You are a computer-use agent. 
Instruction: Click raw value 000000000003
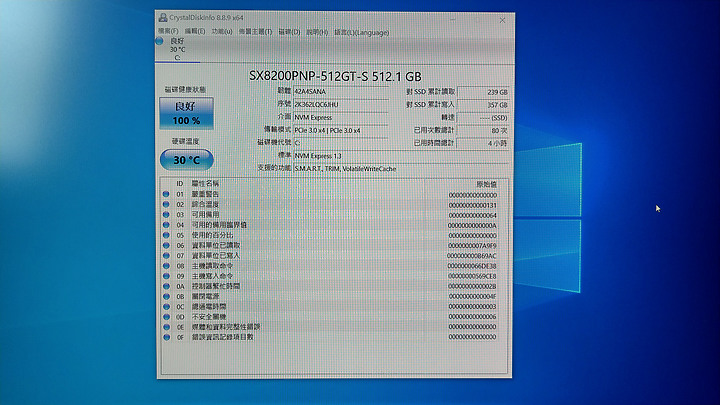pos(472,306)
